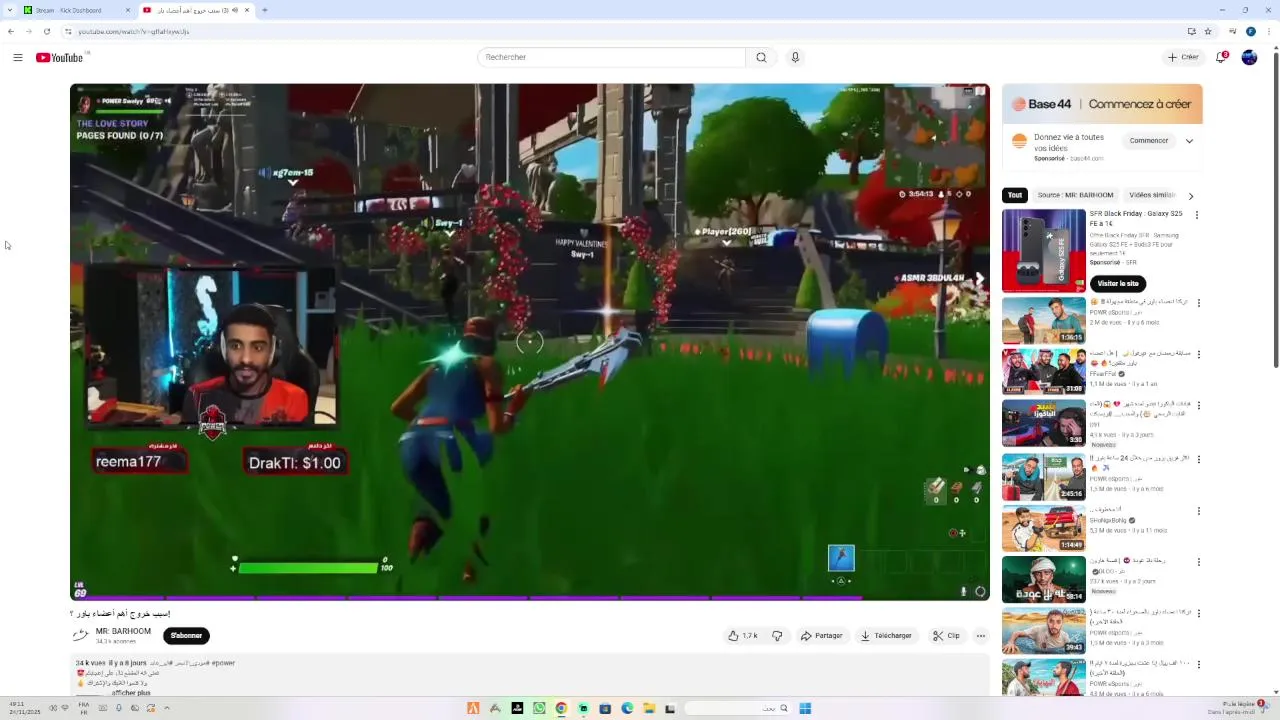Open the 1:14:49 suggested video thumbnail
The height and width of the screenshot is (720, 1280).
point(1044,529)
